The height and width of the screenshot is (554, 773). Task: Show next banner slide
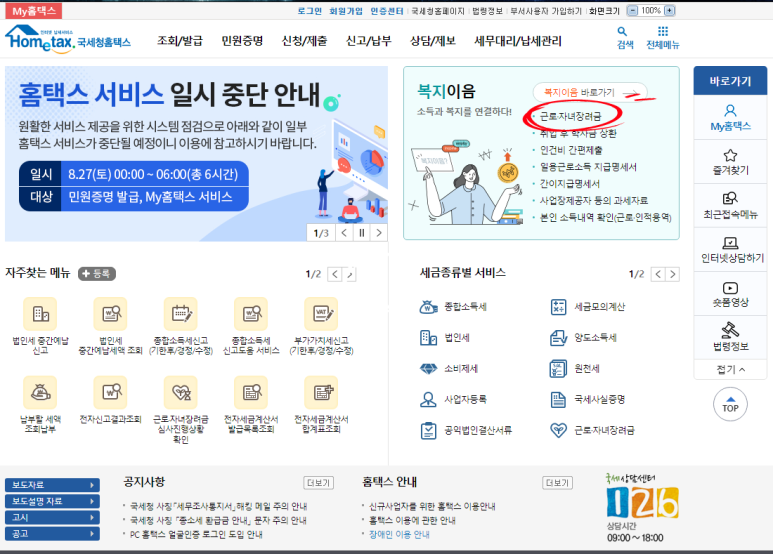coord(379,233)
